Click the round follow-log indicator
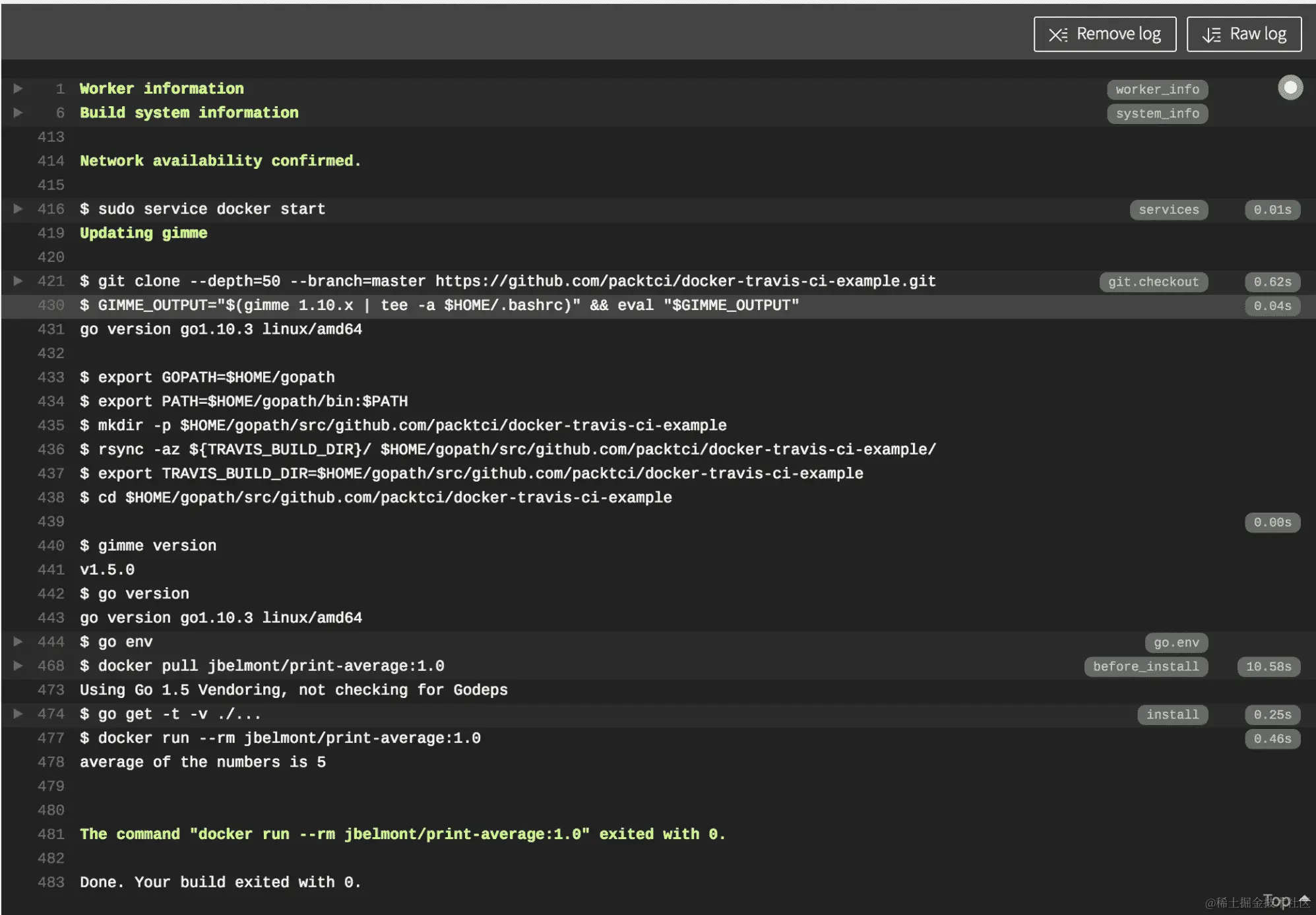Viewport: 1316px width, 915px height. [x=1290, y=88]
